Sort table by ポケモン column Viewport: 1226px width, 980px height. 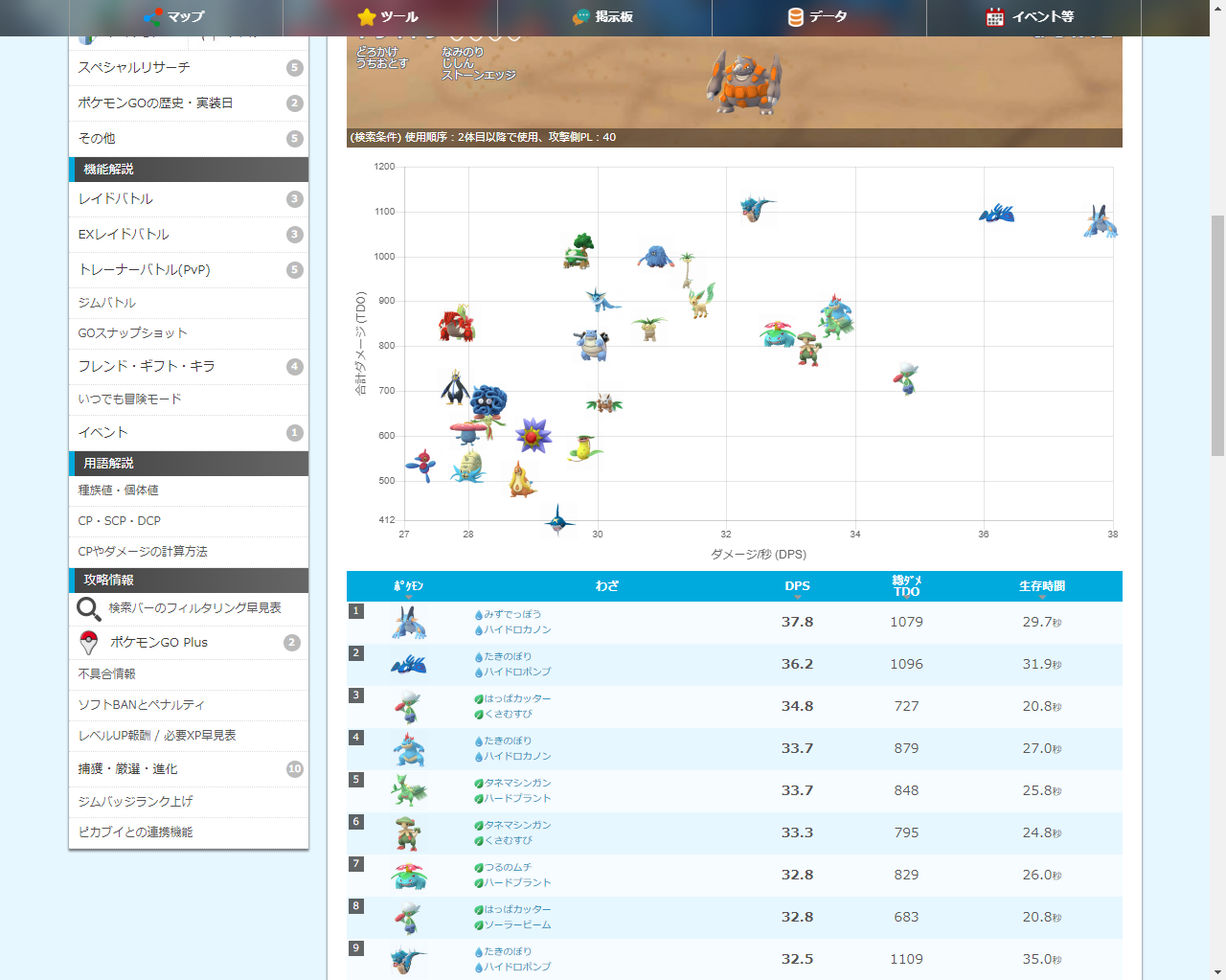(x=409, y=586)
